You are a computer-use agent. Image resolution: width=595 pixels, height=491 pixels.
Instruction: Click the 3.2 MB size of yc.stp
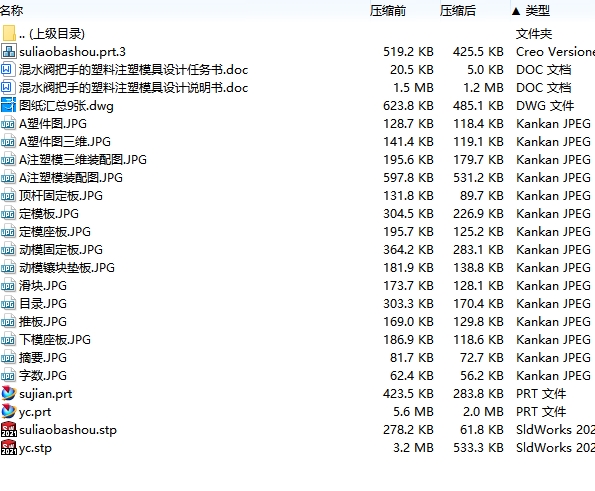click(413, 448)
